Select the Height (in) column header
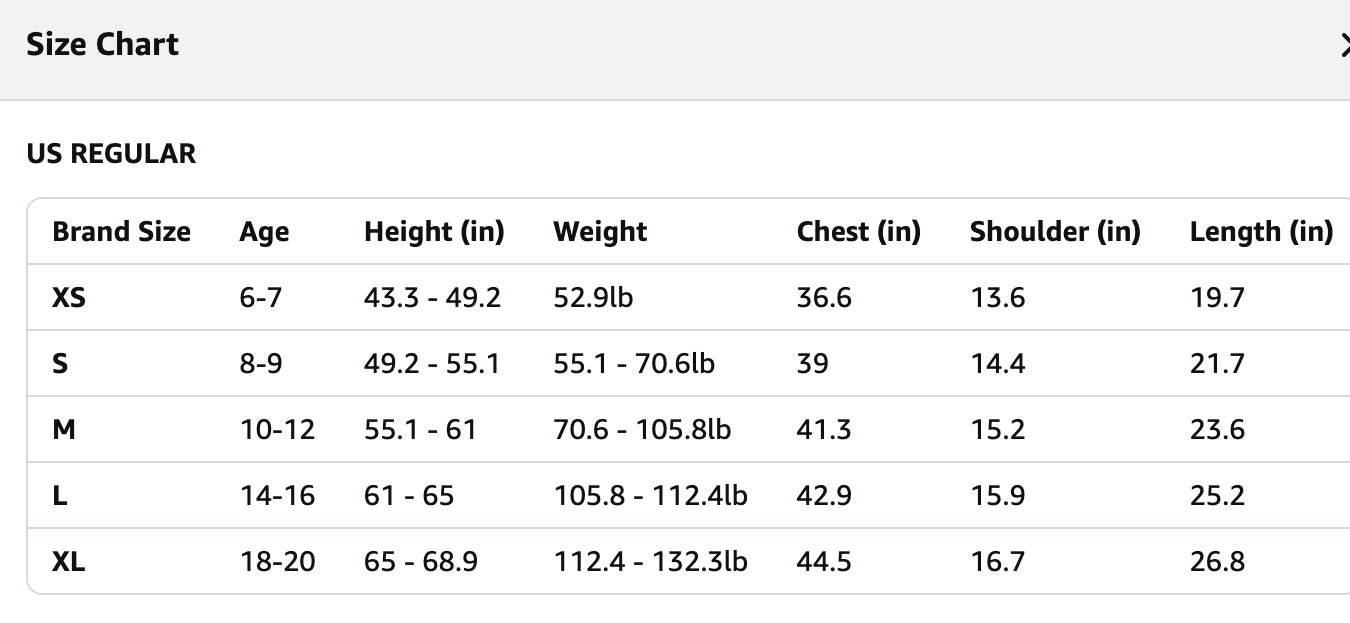Image resolution: width=1350 pixels, height=623 pixels. tap(434, 232)
